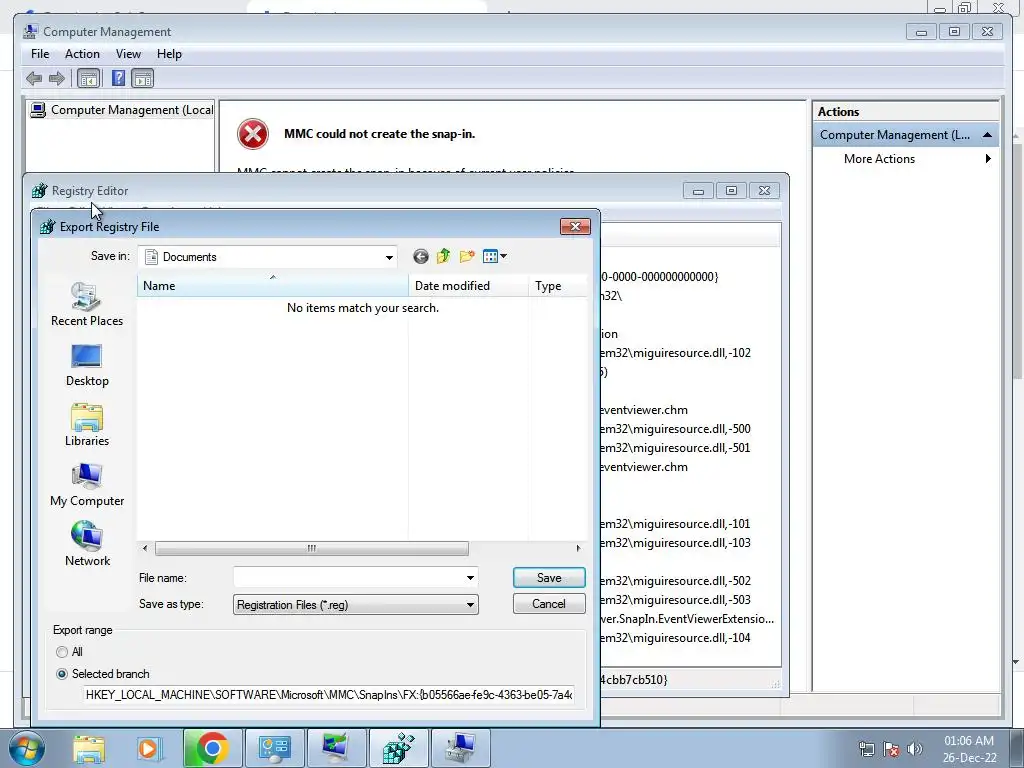
Task: Select Computer Management (Local) tree node
Action: click(122, 110)
